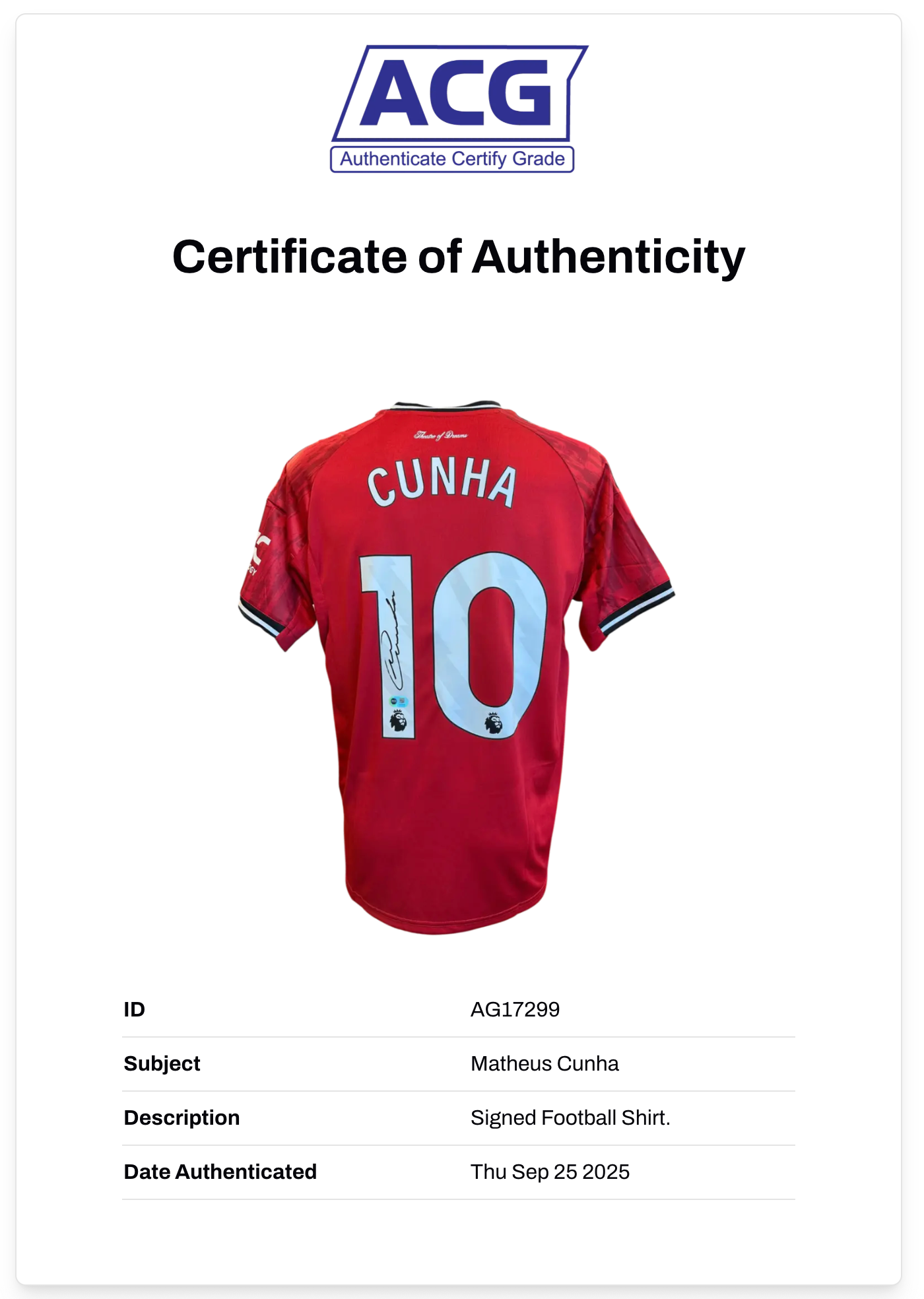Click the Premier League lion on digit 1
924x1299 pixels.
tap(397, 721)
